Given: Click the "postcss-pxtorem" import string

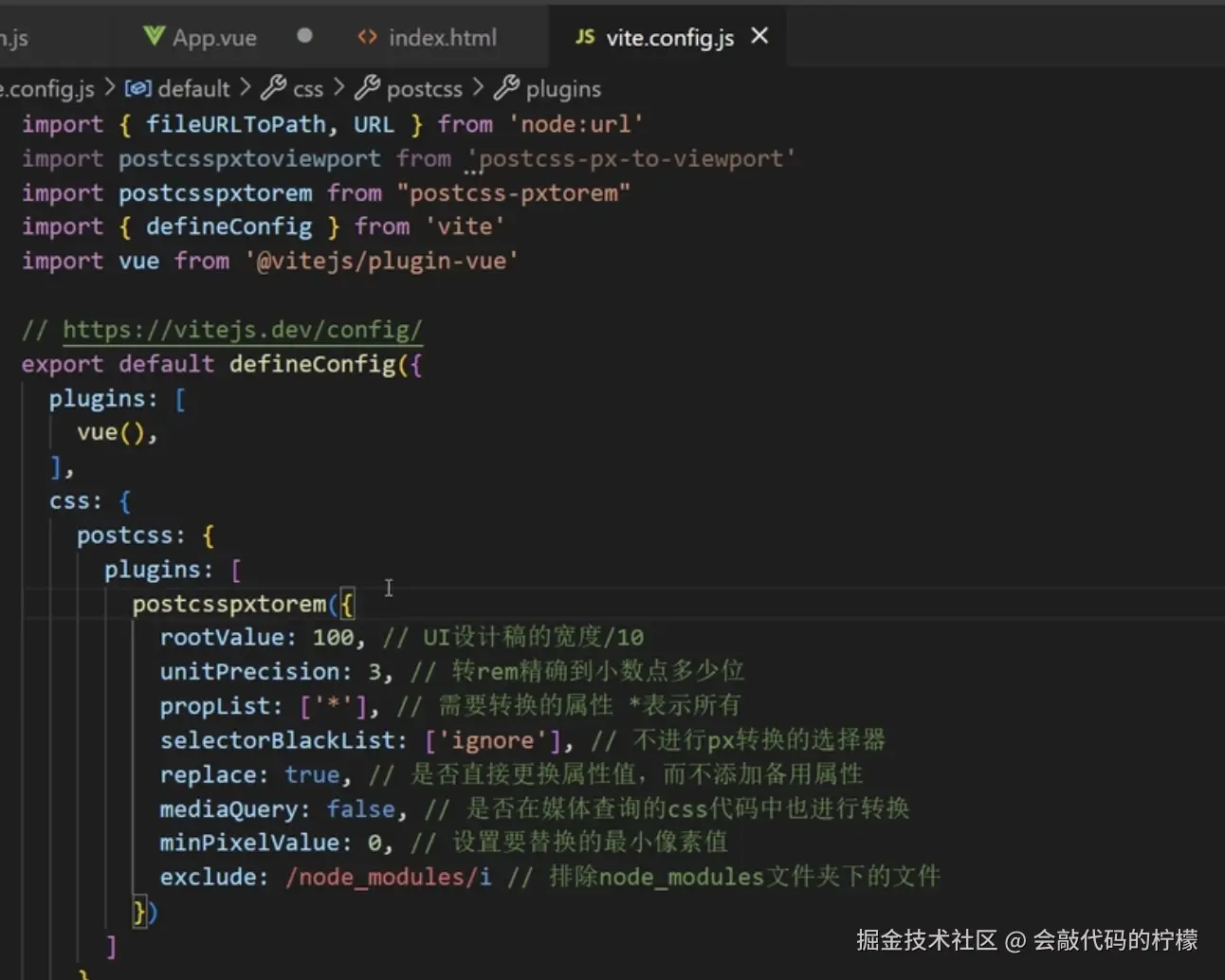Looking at the screenshot, I should point(513,192).
